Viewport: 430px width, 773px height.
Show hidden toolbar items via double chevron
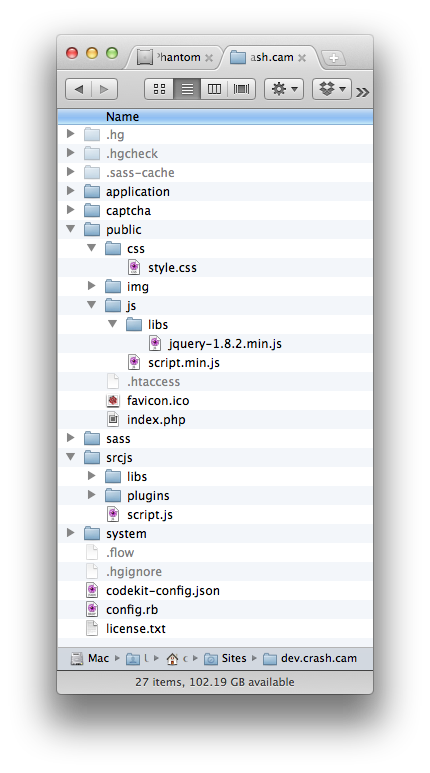point(362,92)
